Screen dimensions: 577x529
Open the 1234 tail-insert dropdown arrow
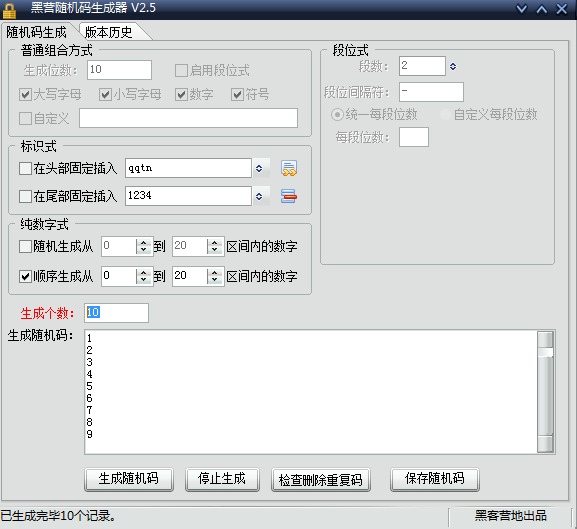259,196
